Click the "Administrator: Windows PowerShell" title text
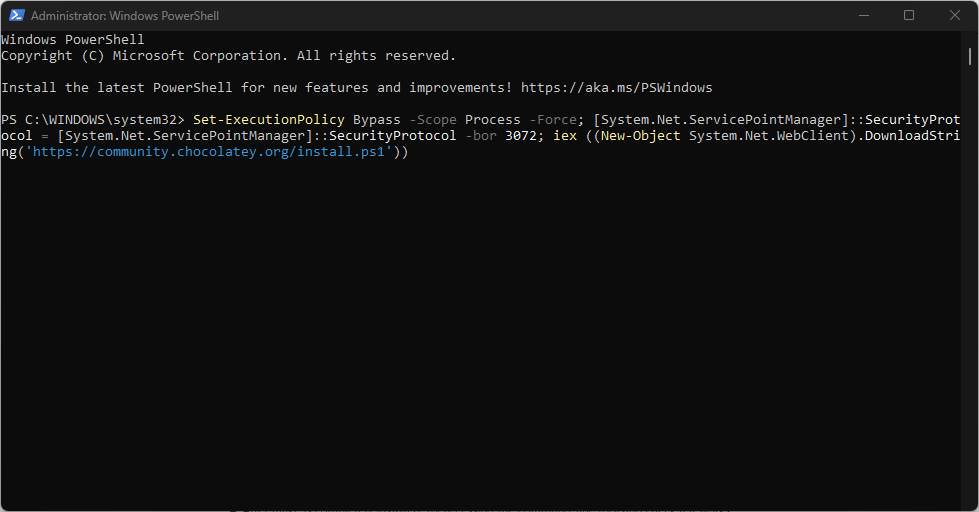979x512 pixels. tap(125, 16)
